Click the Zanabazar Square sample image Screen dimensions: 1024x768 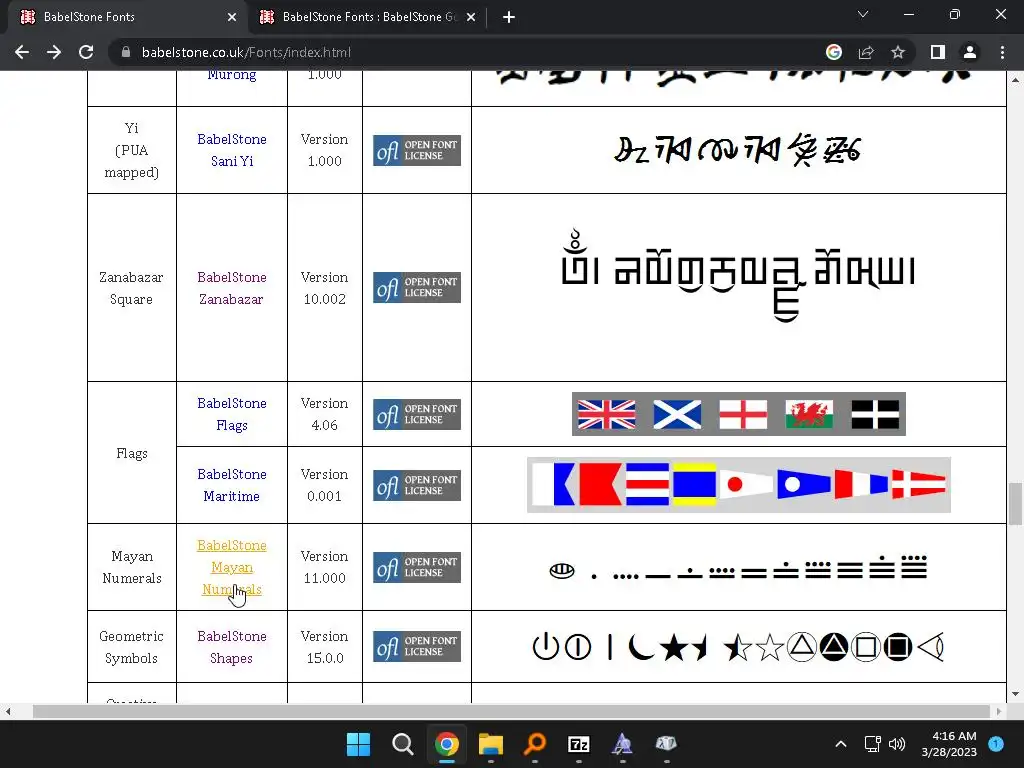click(738, 274)
